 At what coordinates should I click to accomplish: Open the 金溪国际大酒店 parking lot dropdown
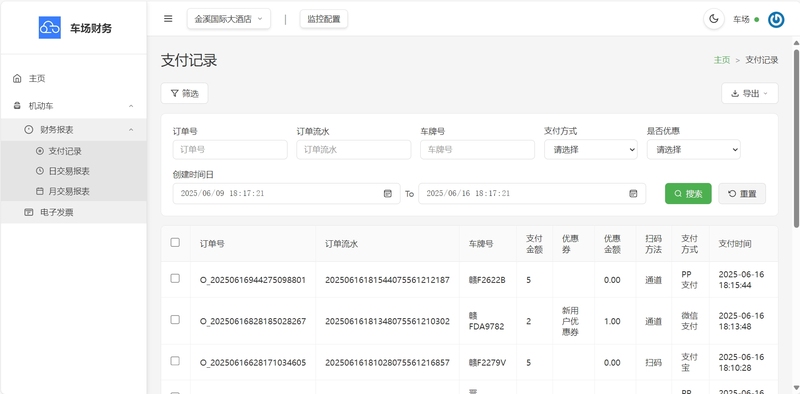(229, 19)
